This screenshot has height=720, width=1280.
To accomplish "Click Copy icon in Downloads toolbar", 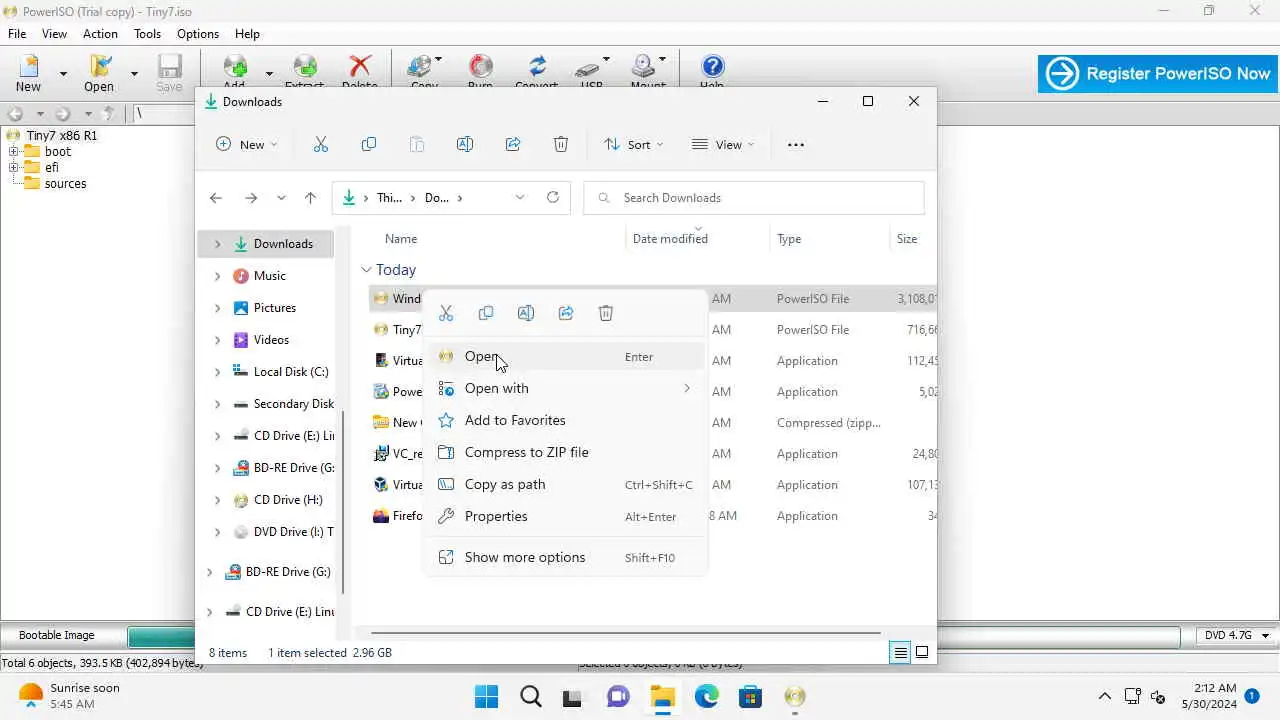I will coord(369,144).
